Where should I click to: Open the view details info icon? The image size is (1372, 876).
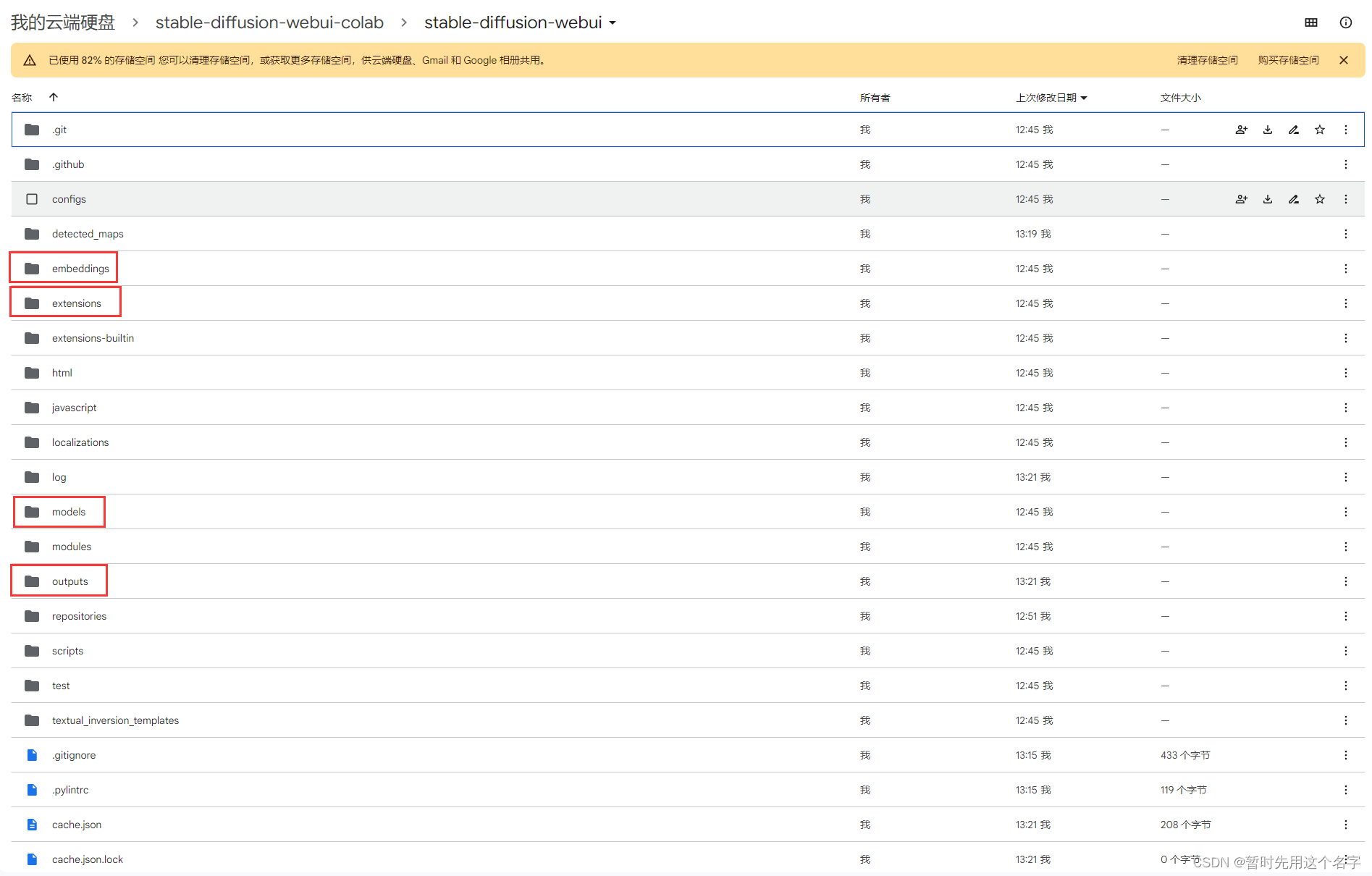1345,22
